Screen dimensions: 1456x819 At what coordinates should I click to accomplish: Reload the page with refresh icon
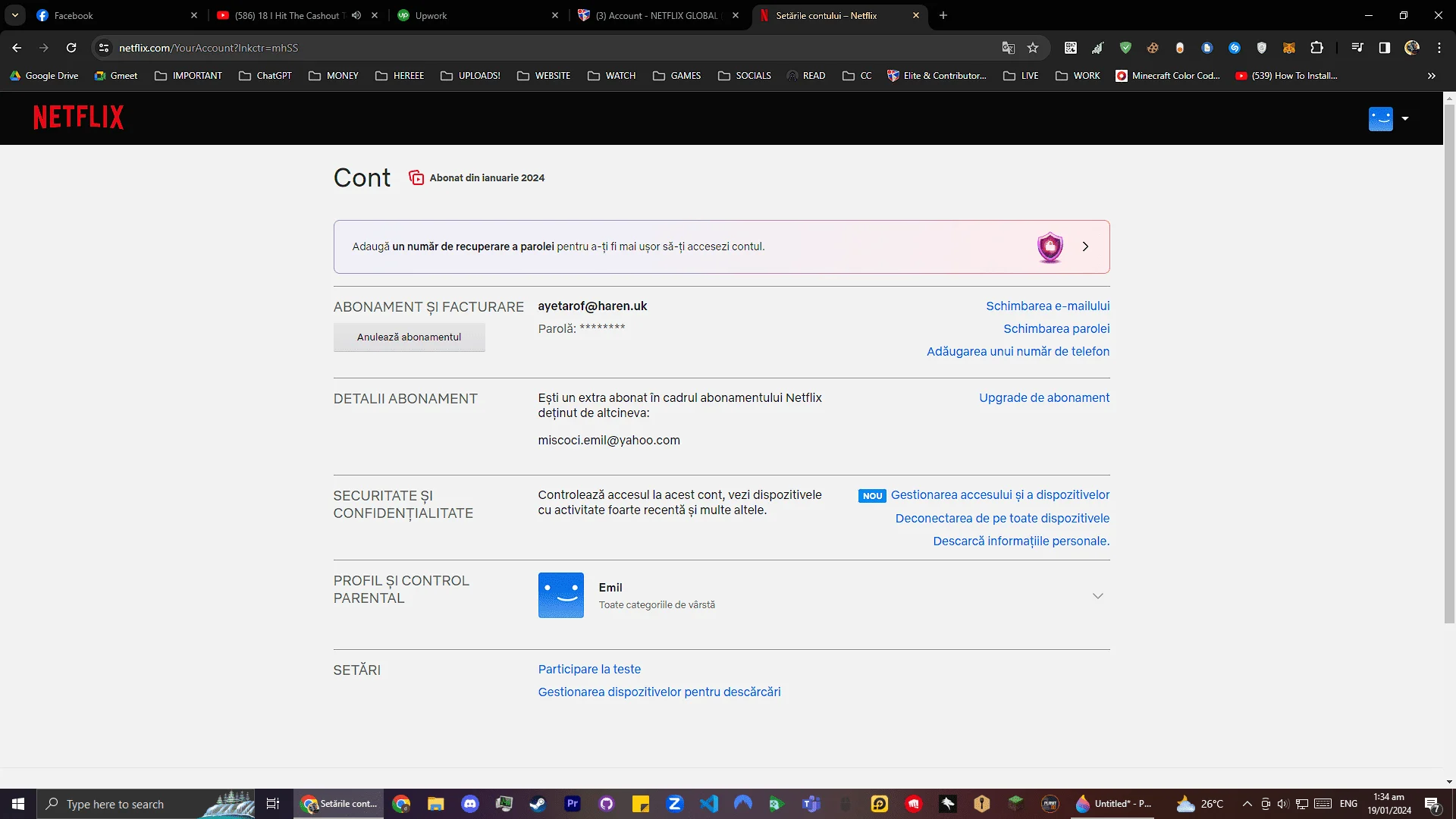[x=71, y=48]
